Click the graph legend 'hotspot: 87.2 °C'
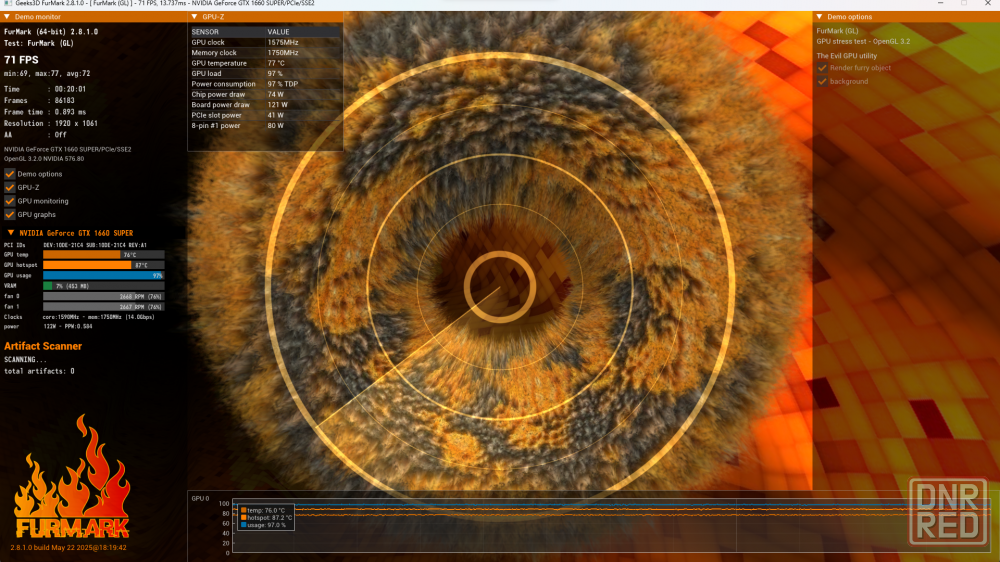 (x=266, y=518)
